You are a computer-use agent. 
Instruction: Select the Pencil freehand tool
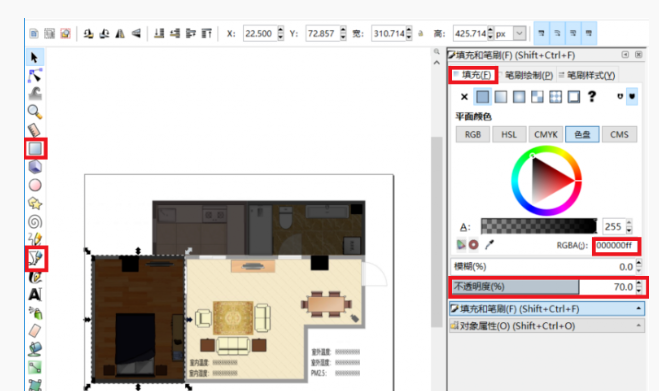pos(34,240)
